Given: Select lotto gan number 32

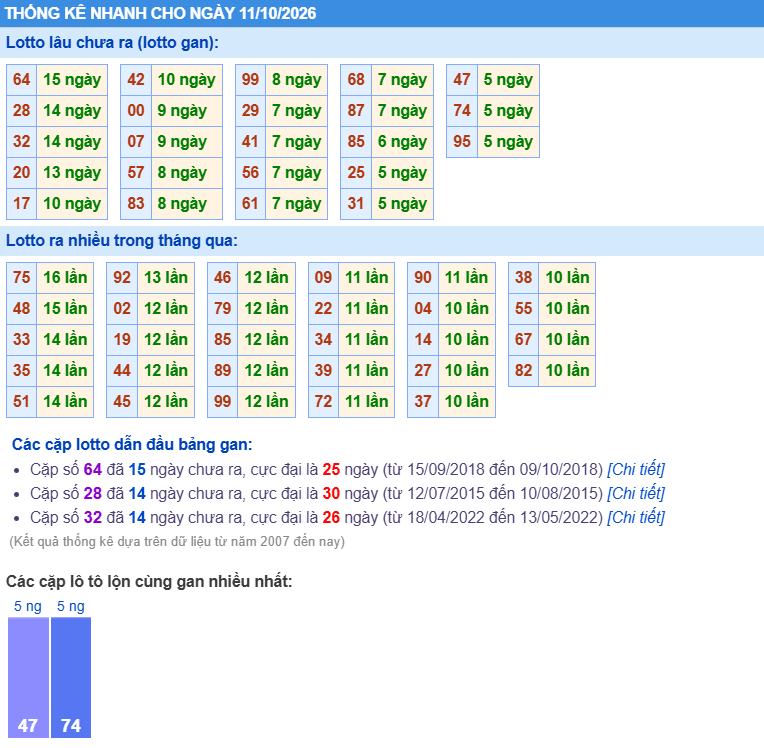Looking at the screenshot, I should click(21, 142).
